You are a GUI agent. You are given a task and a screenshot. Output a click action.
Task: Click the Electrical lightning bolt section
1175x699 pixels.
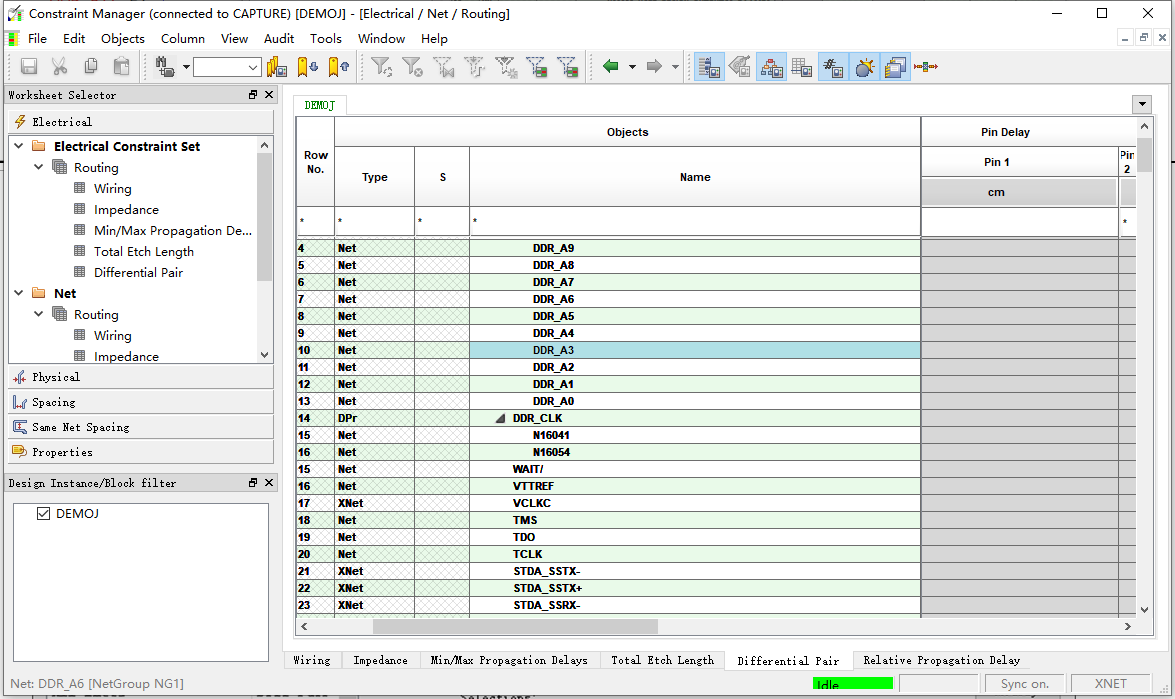click(141, 121)
